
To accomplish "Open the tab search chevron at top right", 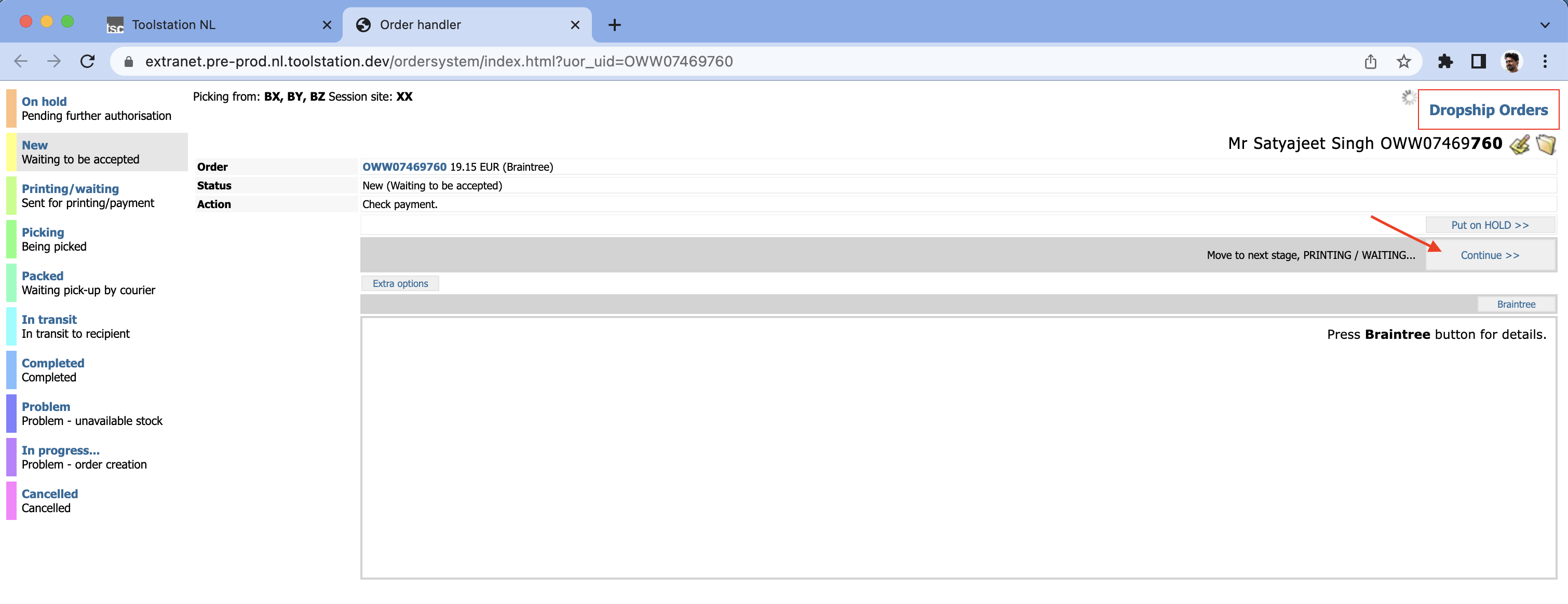I will [x=1545, y=25].
